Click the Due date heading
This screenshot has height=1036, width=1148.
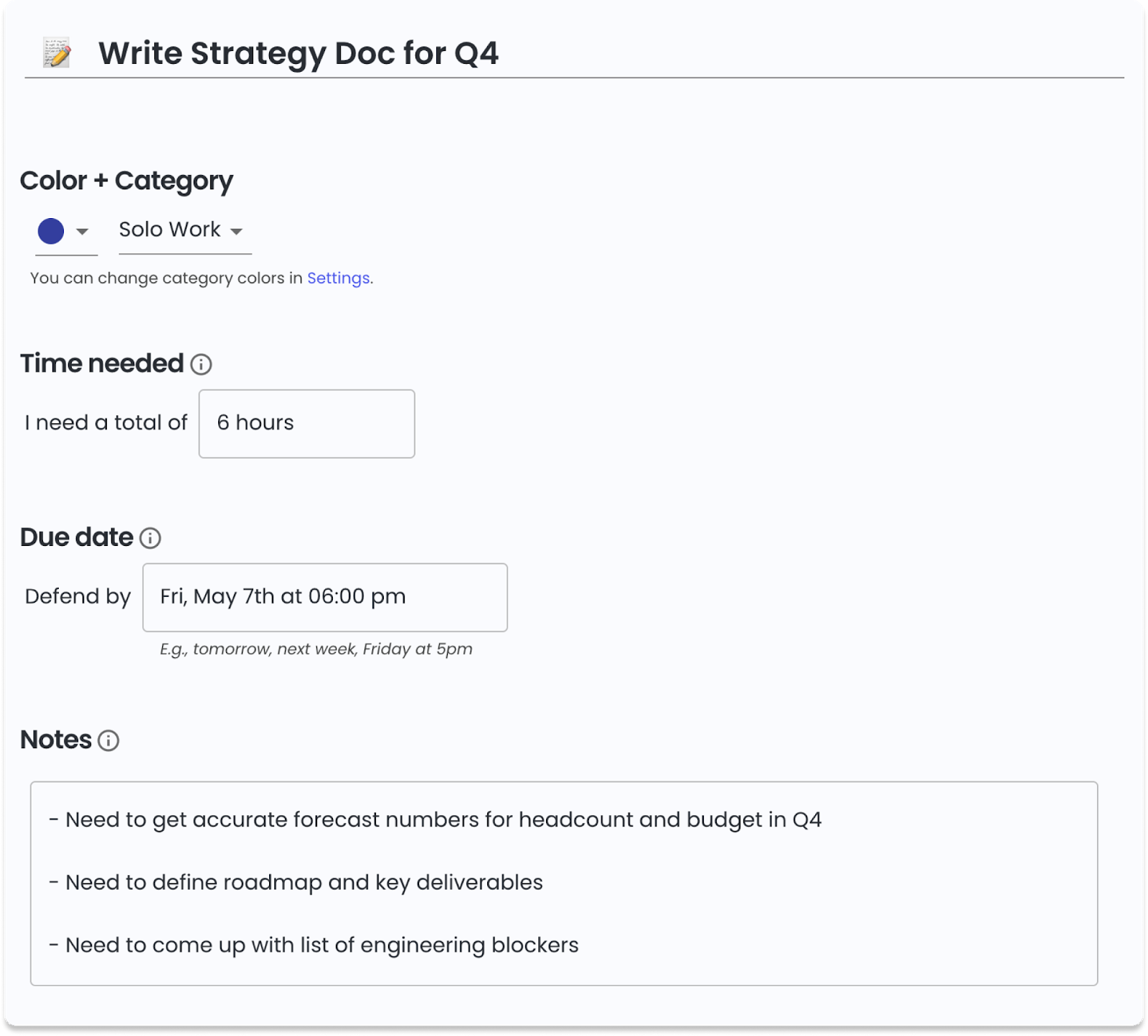click(x=77, y=537)
